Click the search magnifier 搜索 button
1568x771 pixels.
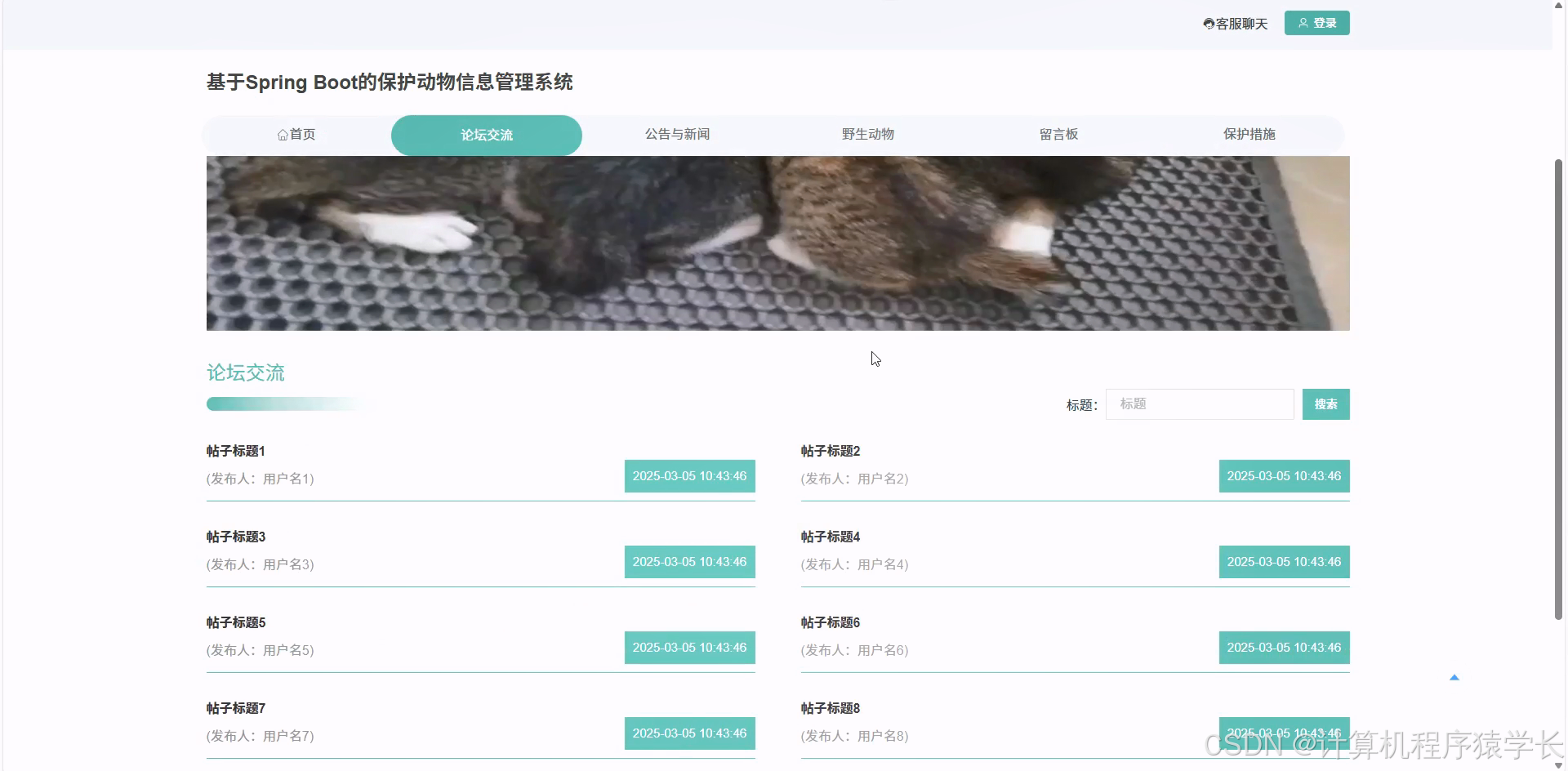coord(1325,403)
